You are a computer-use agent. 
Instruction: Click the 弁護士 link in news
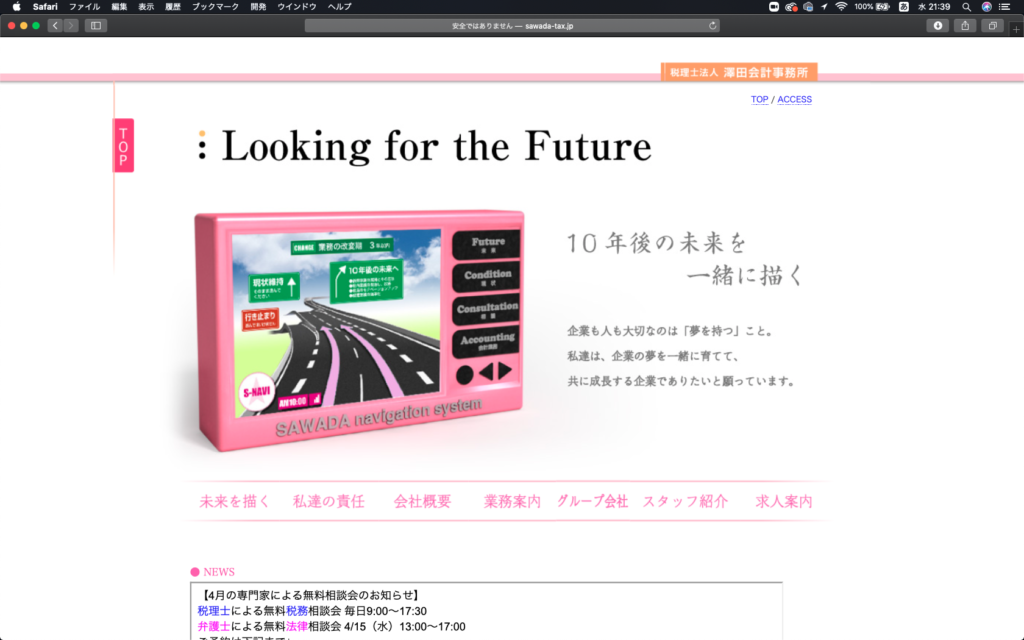click(214, 626)
